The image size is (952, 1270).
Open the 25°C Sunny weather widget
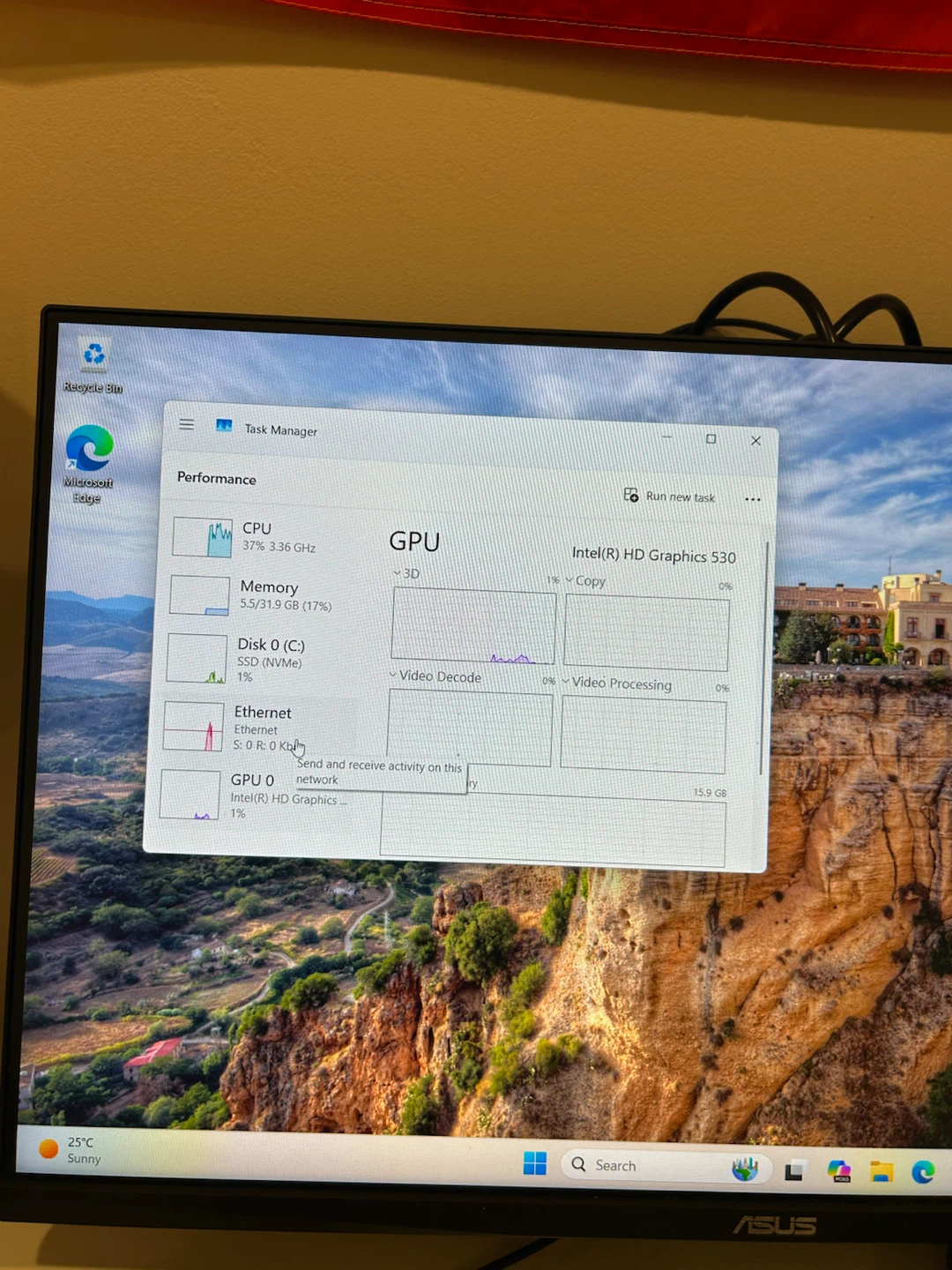(71, 1150)
